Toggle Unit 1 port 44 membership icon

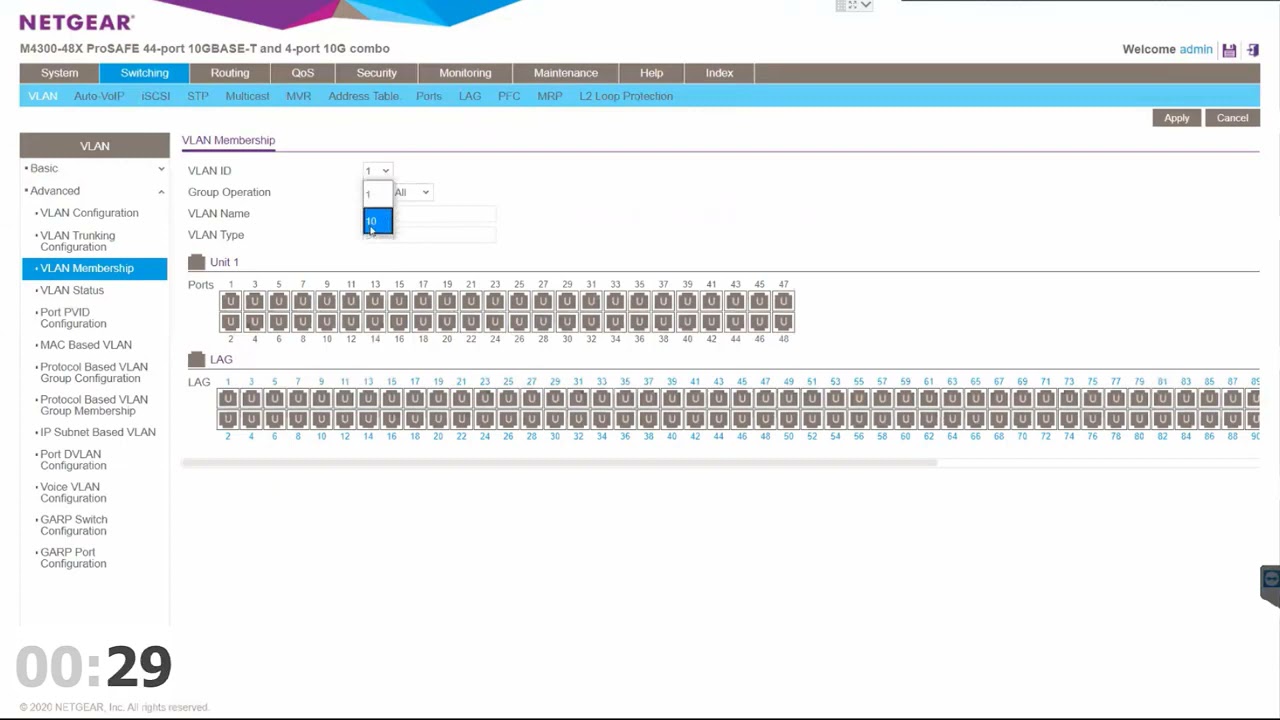pos(735,322)
